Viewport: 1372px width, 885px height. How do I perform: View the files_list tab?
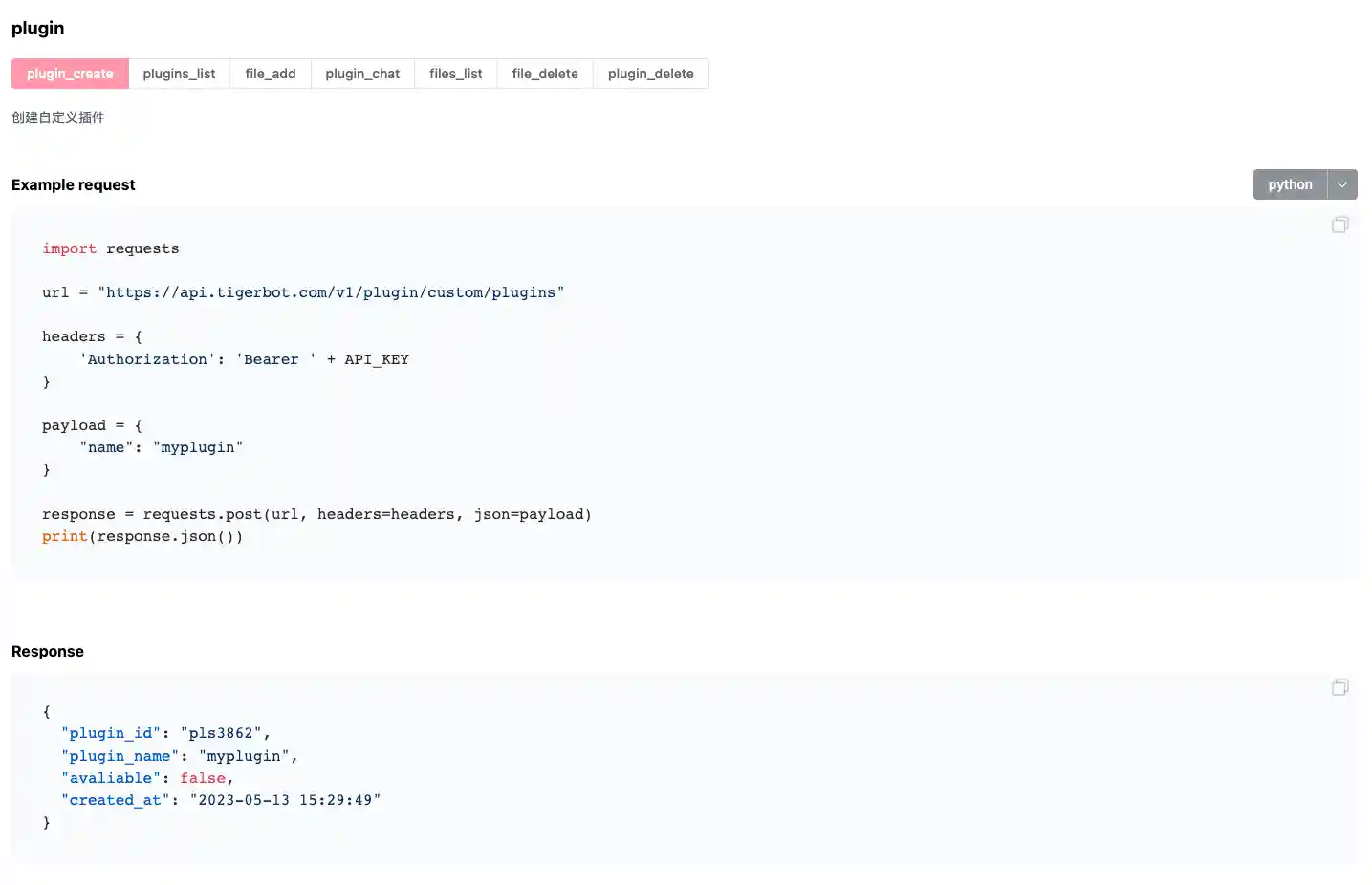455,73
